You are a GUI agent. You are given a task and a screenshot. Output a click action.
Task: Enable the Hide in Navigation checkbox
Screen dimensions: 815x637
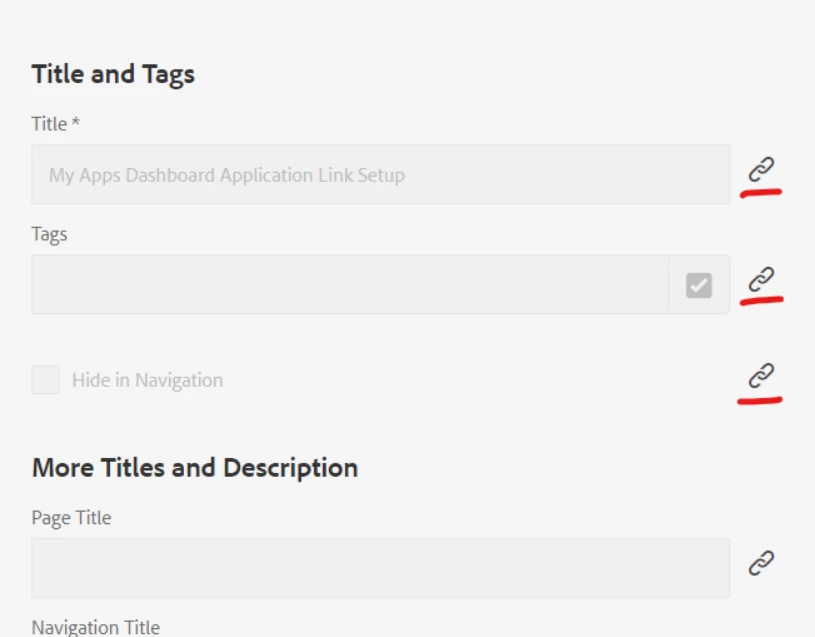pos(45,380)
